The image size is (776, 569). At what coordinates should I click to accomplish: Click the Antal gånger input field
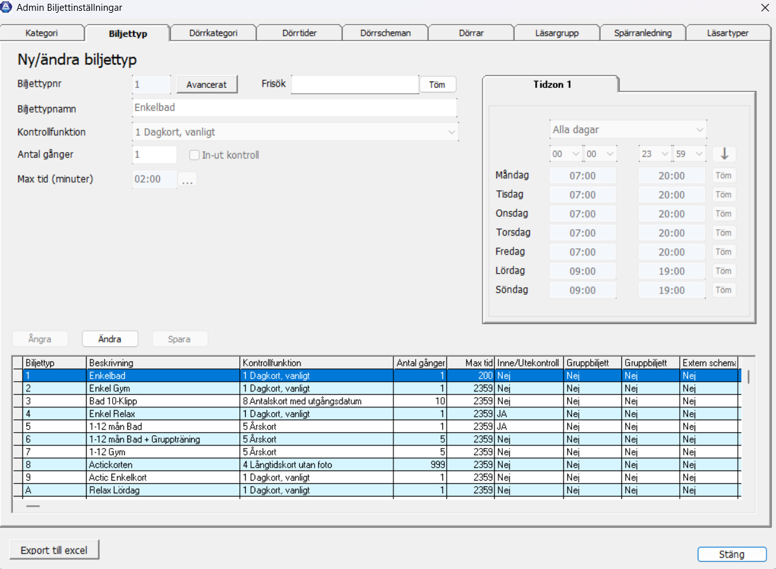tap(154, 155)
